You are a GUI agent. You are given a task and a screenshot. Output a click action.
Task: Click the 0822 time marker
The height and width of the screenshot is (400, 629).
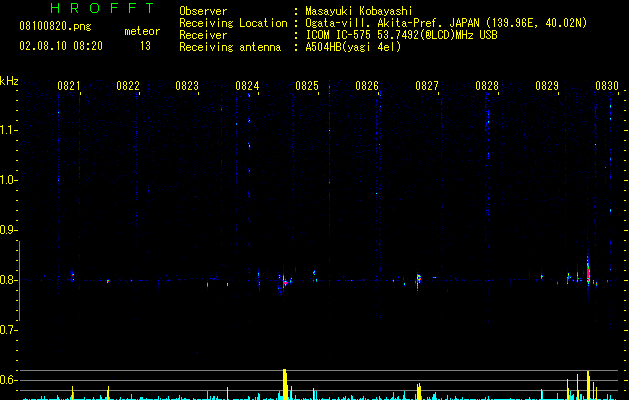[128, 86]
